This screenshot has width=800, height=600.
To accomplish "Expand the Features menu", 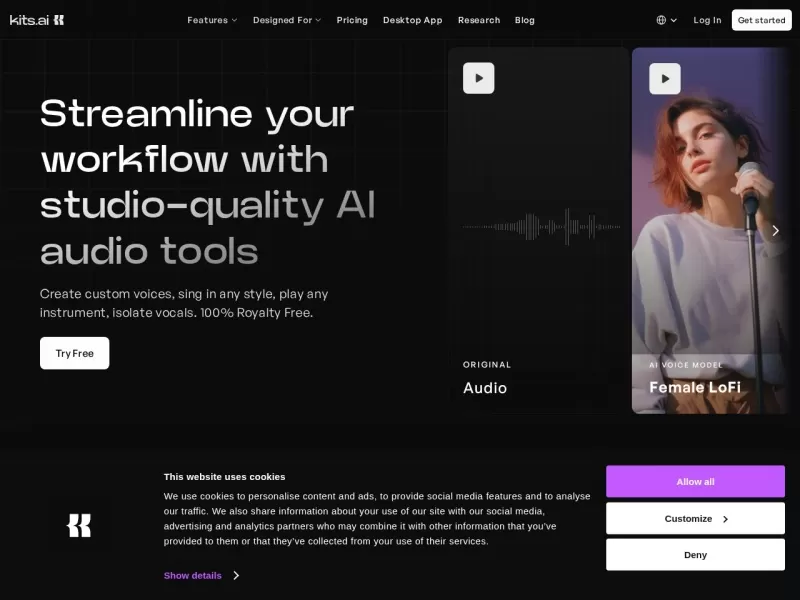I will 212,20.
